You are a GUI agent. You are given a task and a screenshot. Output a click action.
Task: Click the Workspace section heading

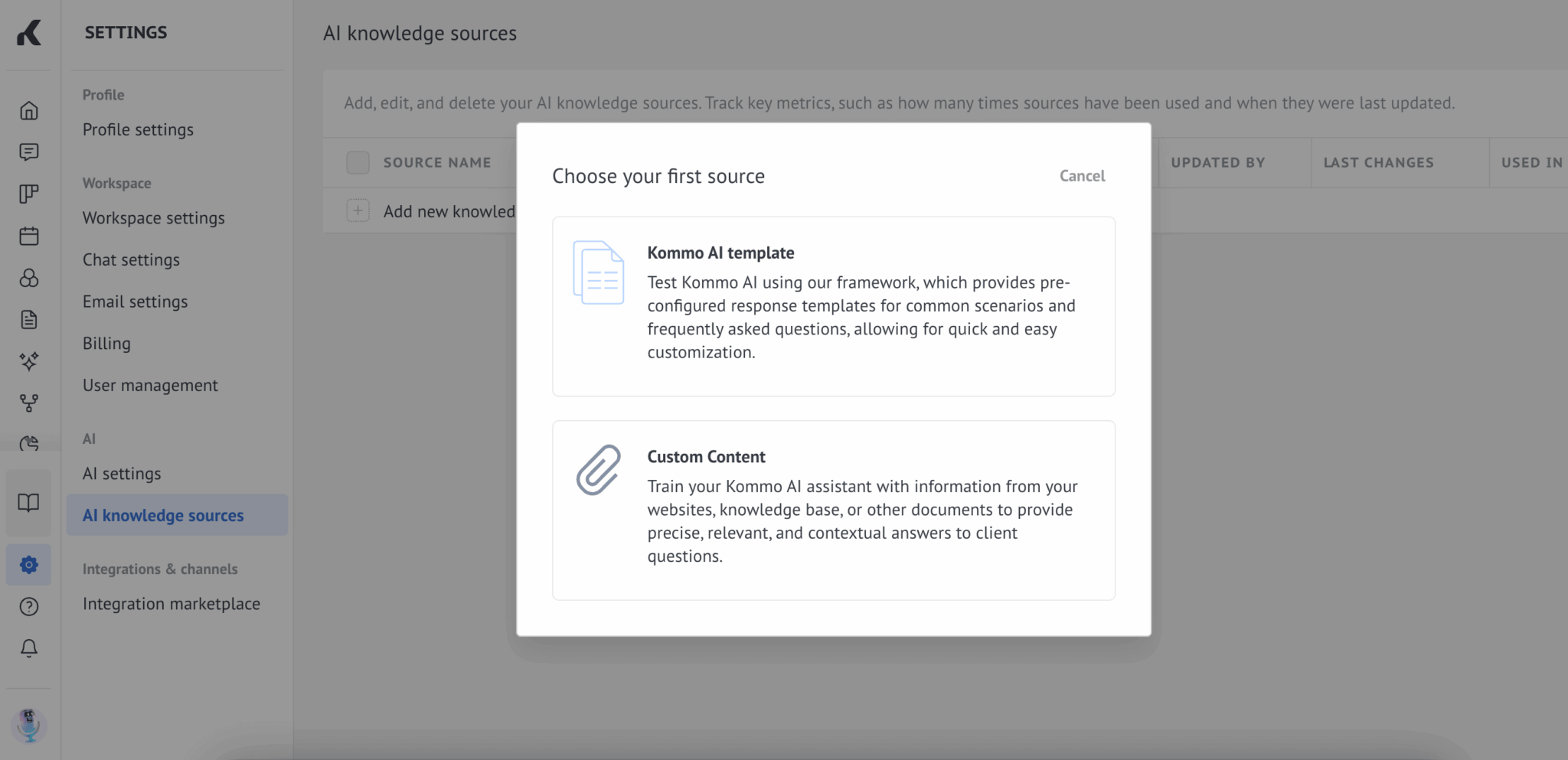click(116, 184)
